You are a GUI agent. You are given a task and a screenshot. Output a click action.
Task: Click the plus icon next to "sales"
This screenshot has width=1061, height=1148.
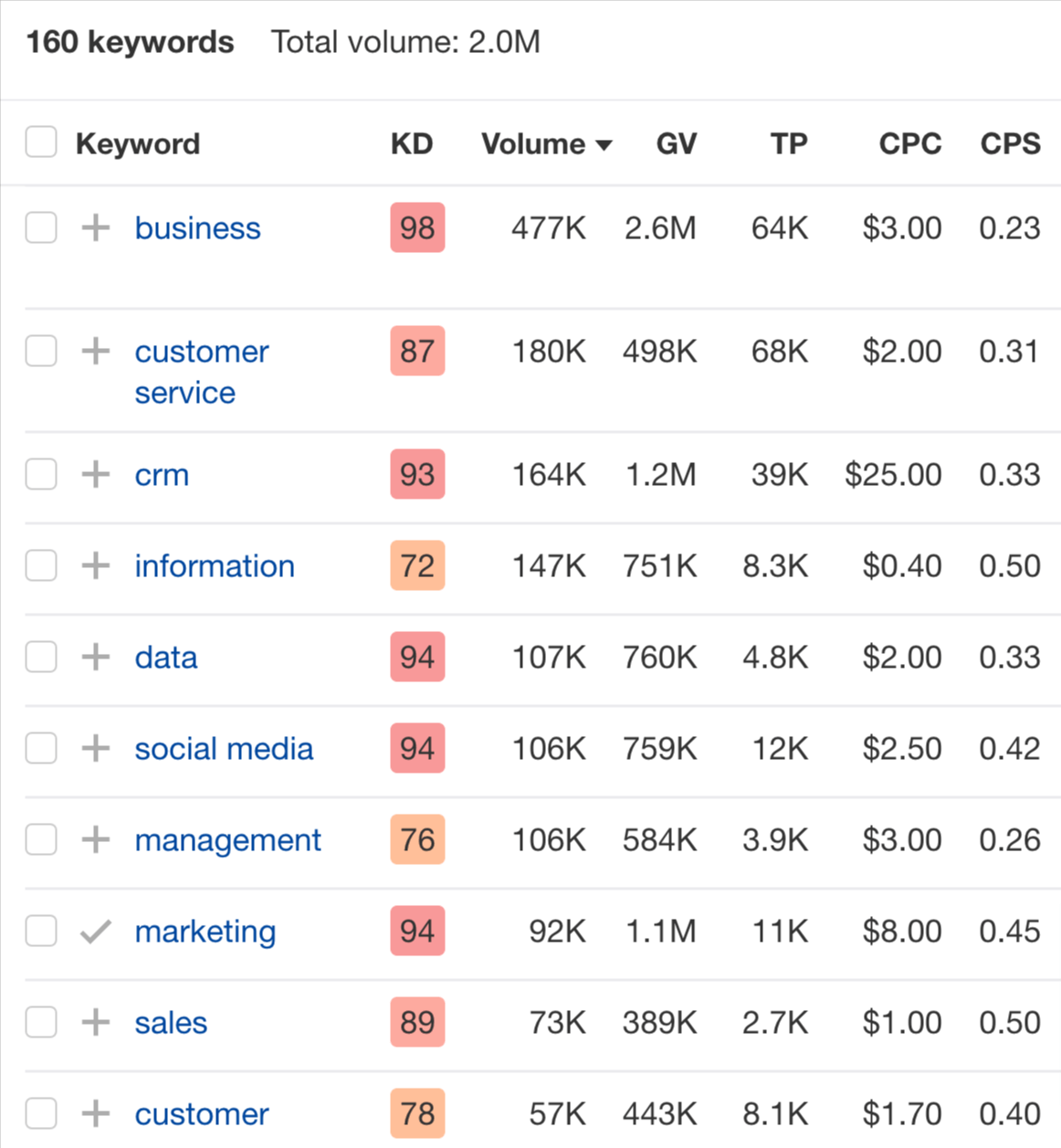tap(94, 1022)
